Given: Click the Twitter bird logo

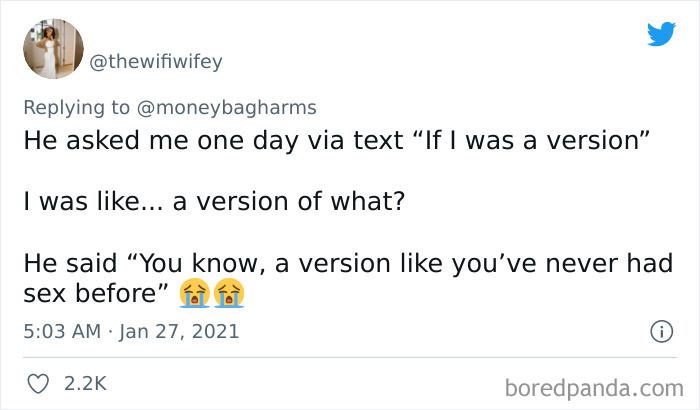Looking at the screenshot, I should (661, 34).
